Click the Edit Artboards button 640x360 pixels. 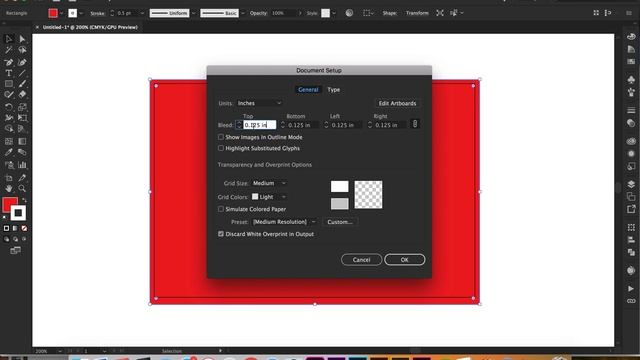pos(397,103)
